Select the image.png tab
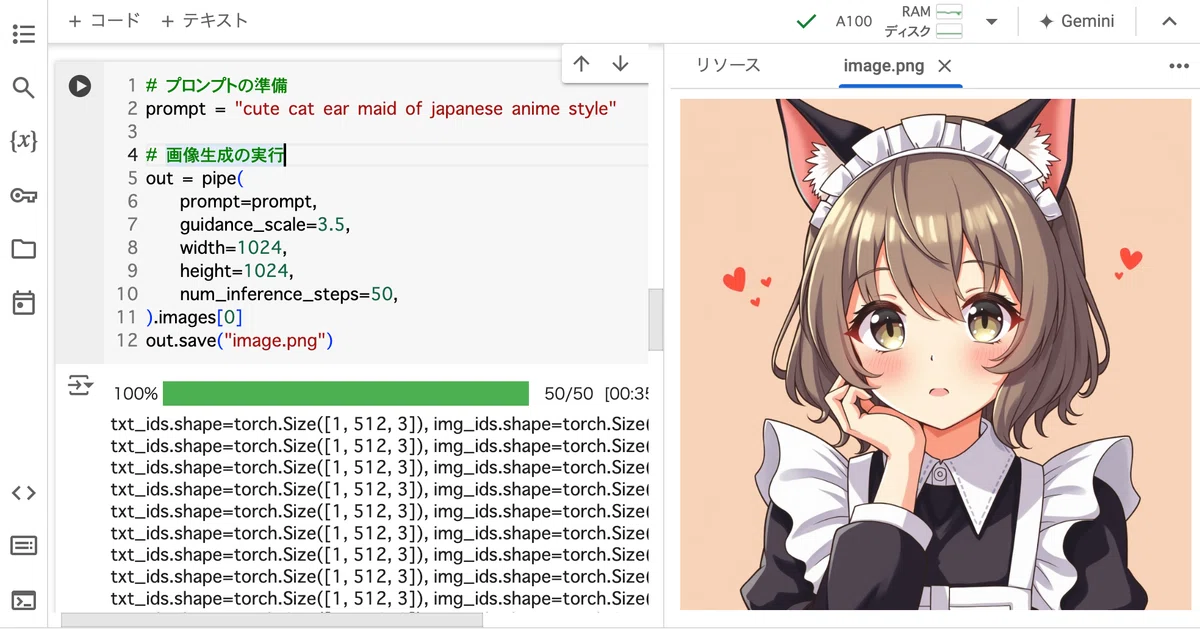Image resolution: width=1200 pixels, height=629 pixels. [884, 66]
